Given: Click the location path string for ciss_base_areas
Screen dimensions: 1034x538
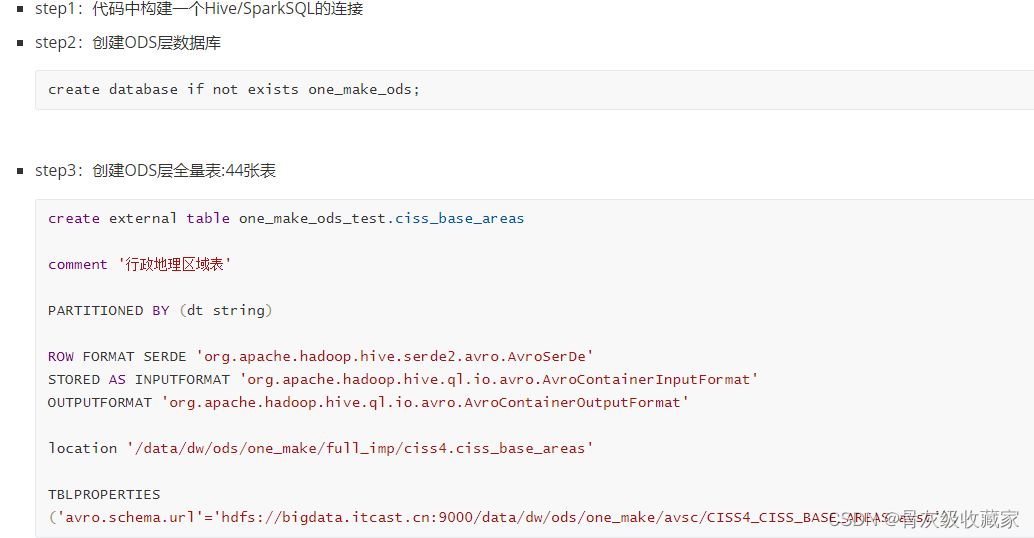Looking at the screenshot, I should click(x=360, y=448).
